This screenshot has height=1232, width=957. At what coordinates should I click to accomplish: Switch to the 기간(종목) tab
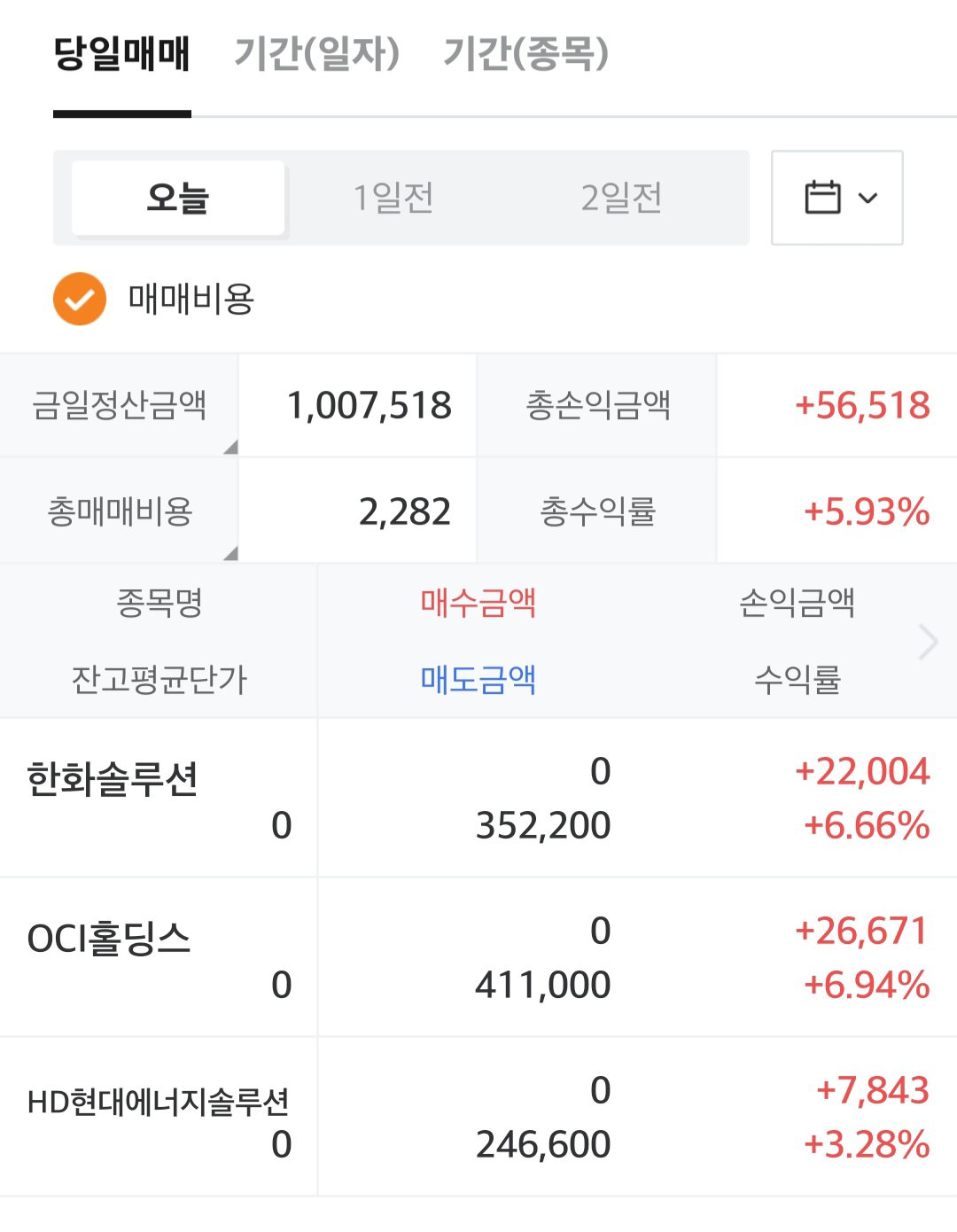pos(525,53)
